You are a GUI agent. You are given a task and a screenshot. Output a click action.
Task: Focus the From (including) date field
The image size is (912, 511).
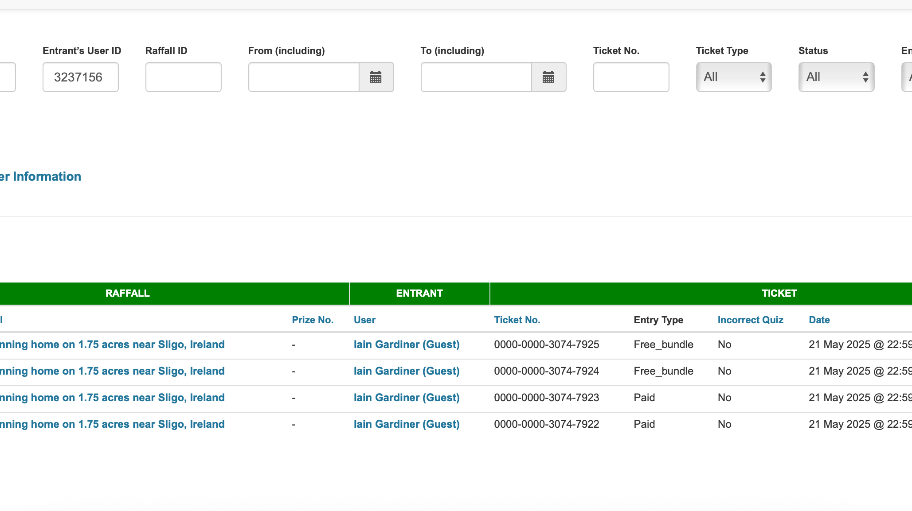[304, 77]
